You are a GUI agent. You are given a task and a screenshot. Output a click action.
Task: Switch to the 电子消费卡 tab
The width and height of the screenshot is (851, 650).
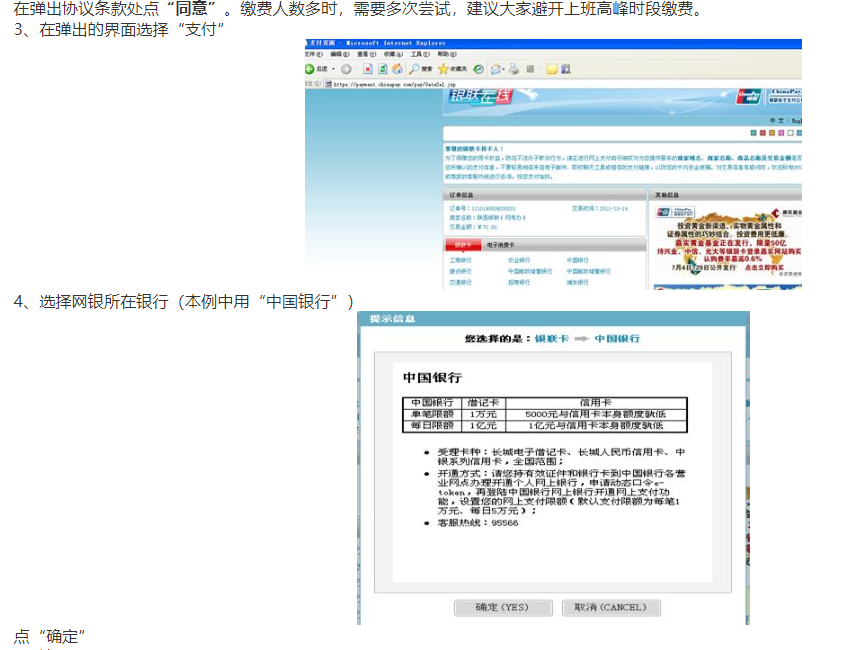point(499,244)
